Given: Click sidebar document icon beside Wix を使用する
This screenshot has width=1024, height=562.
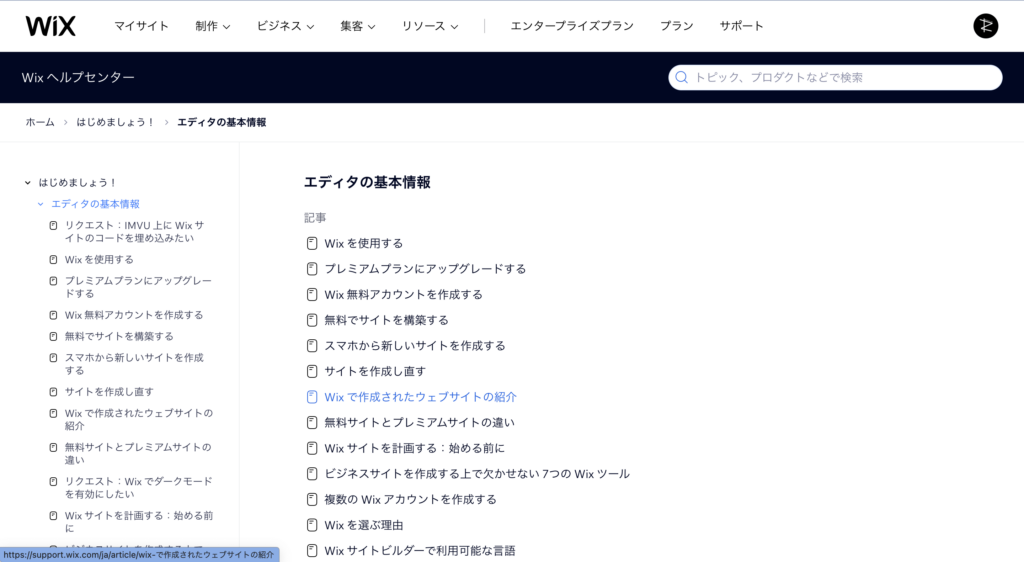Looking at the screenshot, I should [x=54, y=260].
